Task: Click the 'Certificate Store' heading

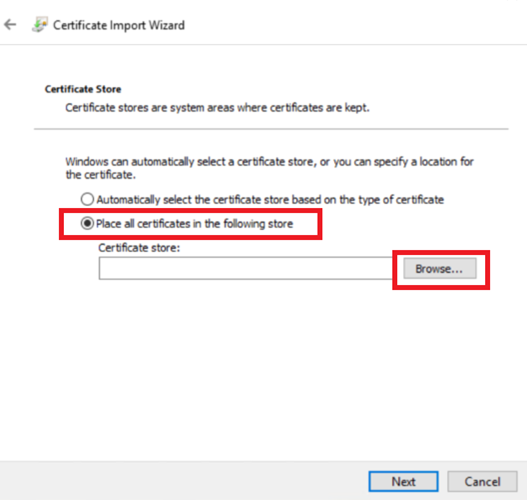Action: 83,89
